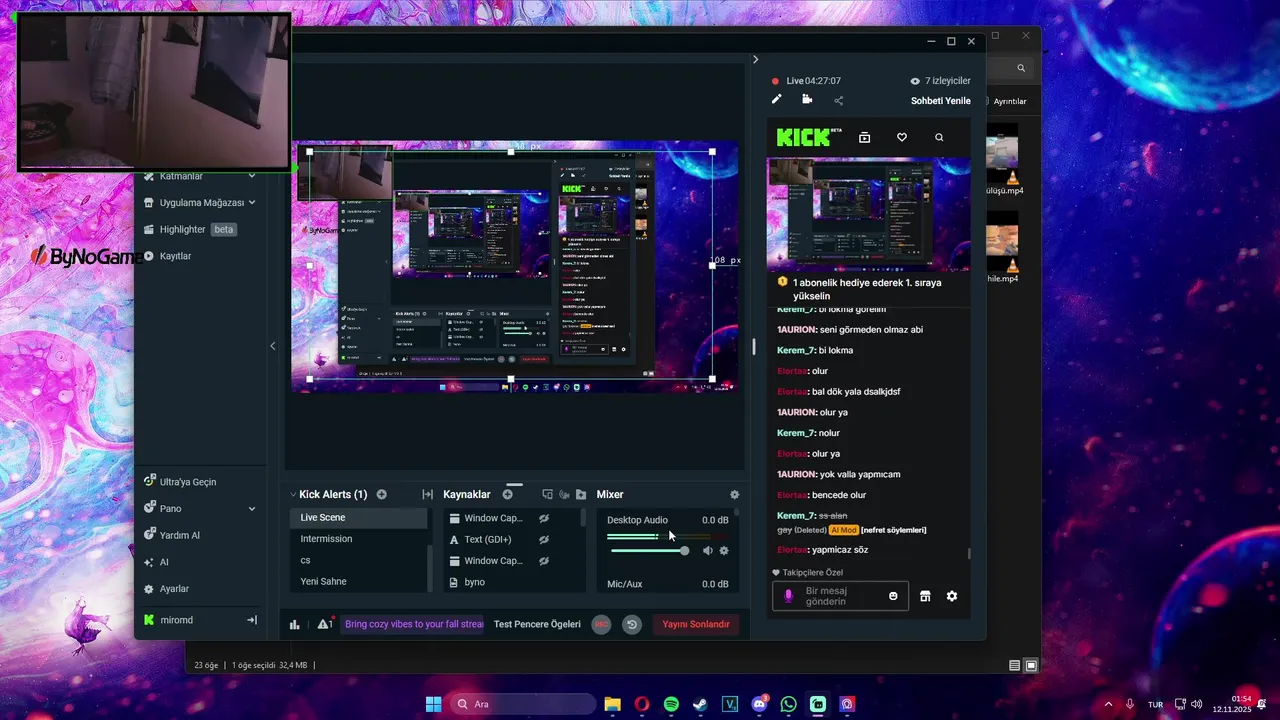
Task: Open Kick chat settings gear
Action: [x=952, y=596]
